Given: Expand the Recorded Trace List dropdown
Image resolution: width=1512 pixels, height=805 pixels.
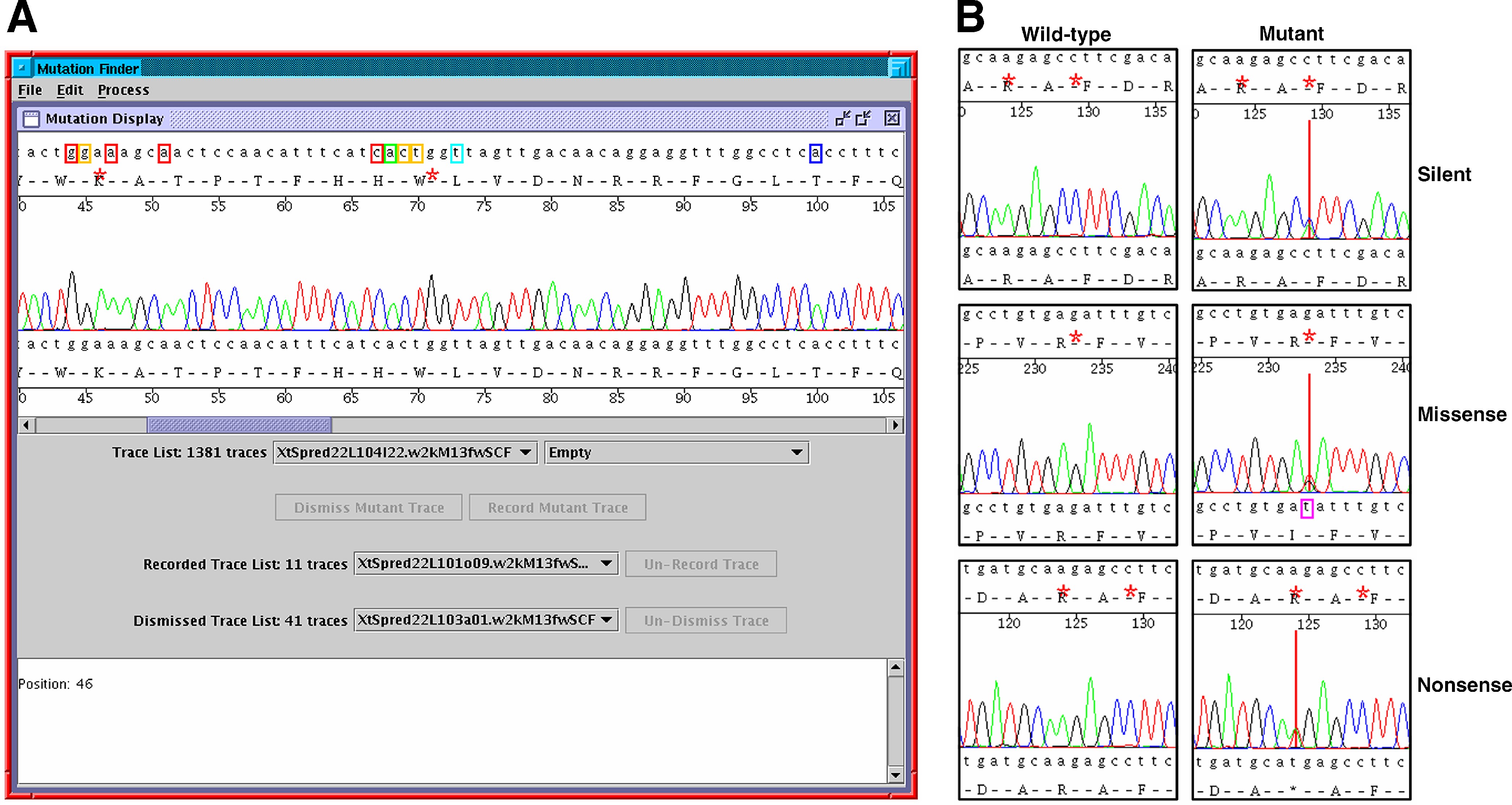Looking at the screenshot, I should click(x=606, y=564).
